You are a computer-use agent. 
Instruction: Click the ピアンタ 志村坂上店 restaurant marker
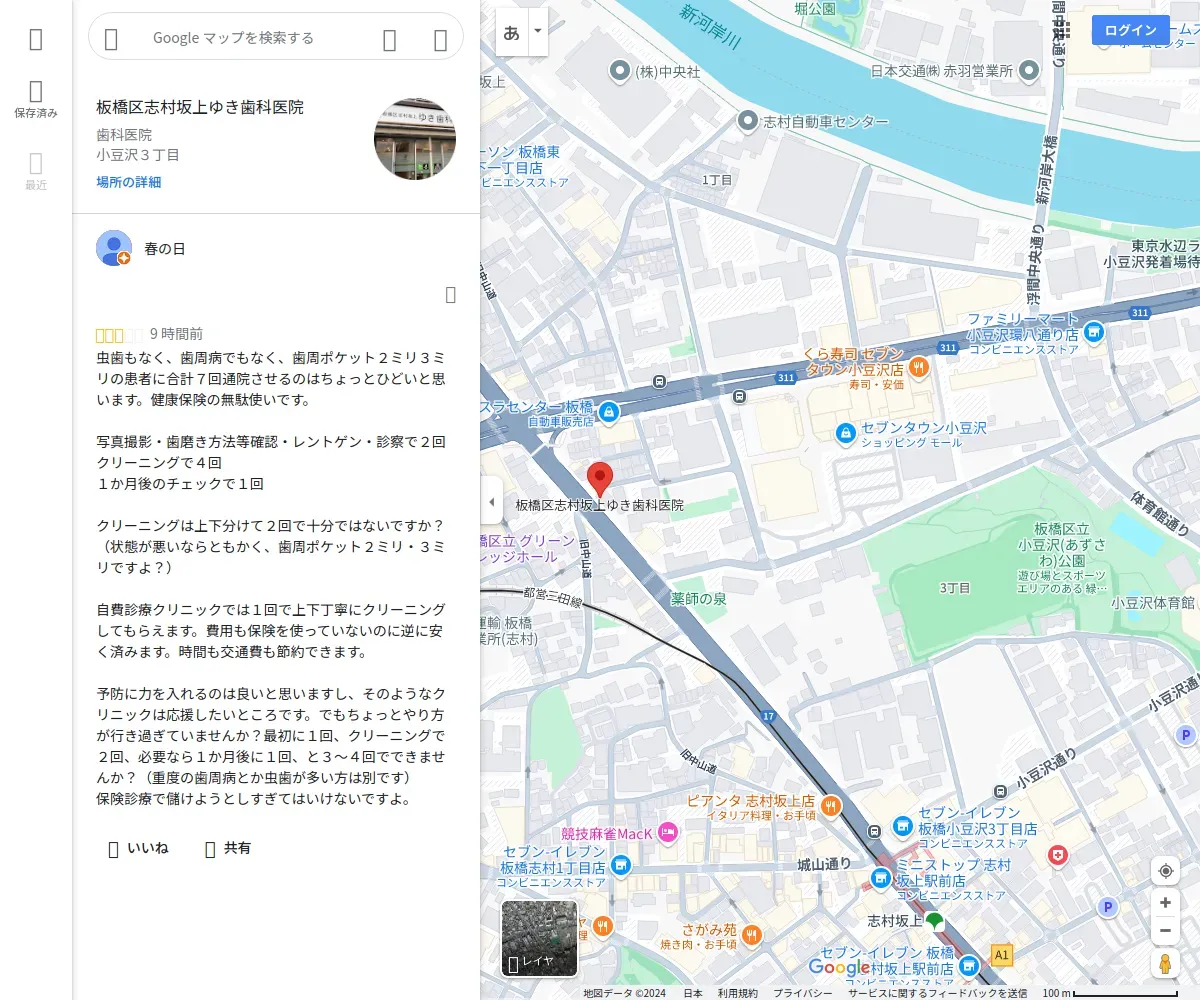[830, 806]
